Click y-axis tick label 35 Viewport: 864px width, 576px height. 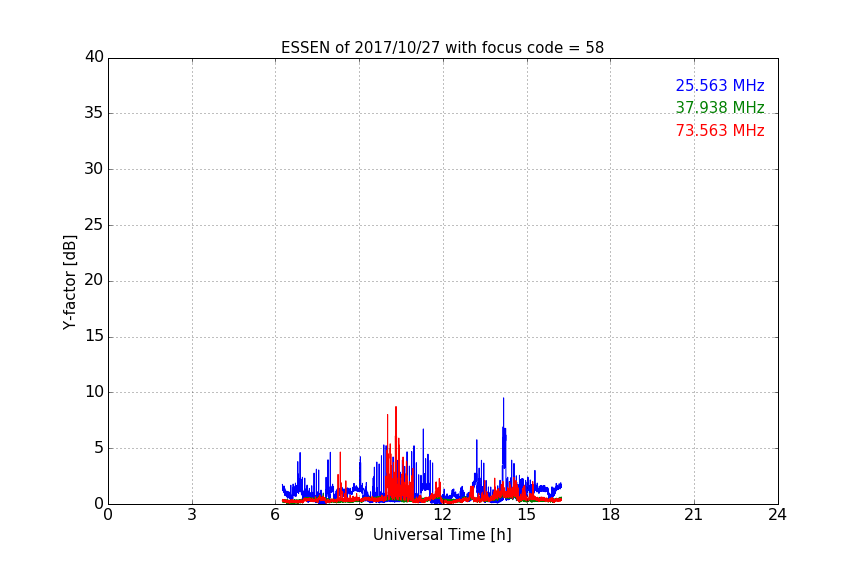click(94, 113)
